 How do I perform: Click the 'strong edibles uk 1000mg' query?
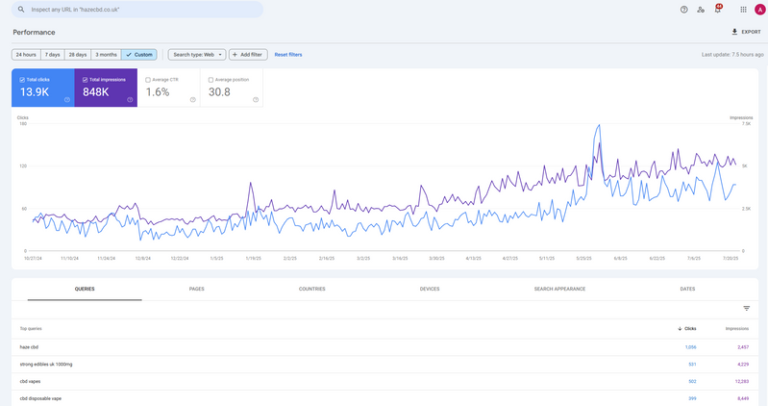click(x=46, y=364)
